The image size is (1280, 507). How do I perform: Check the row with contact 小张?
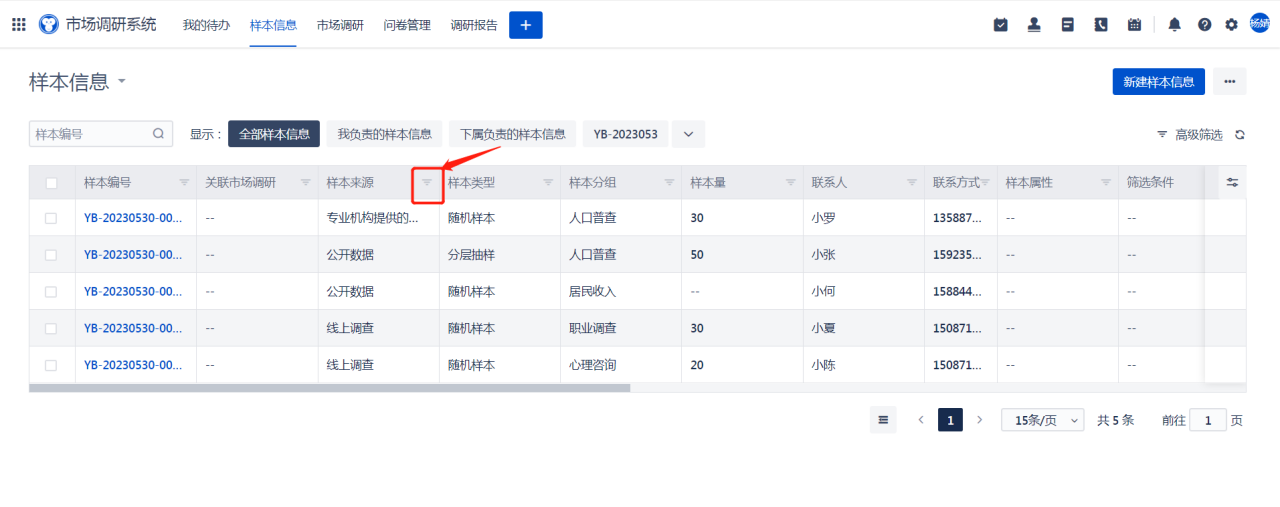pyautogui.click(x=51, y=255)
